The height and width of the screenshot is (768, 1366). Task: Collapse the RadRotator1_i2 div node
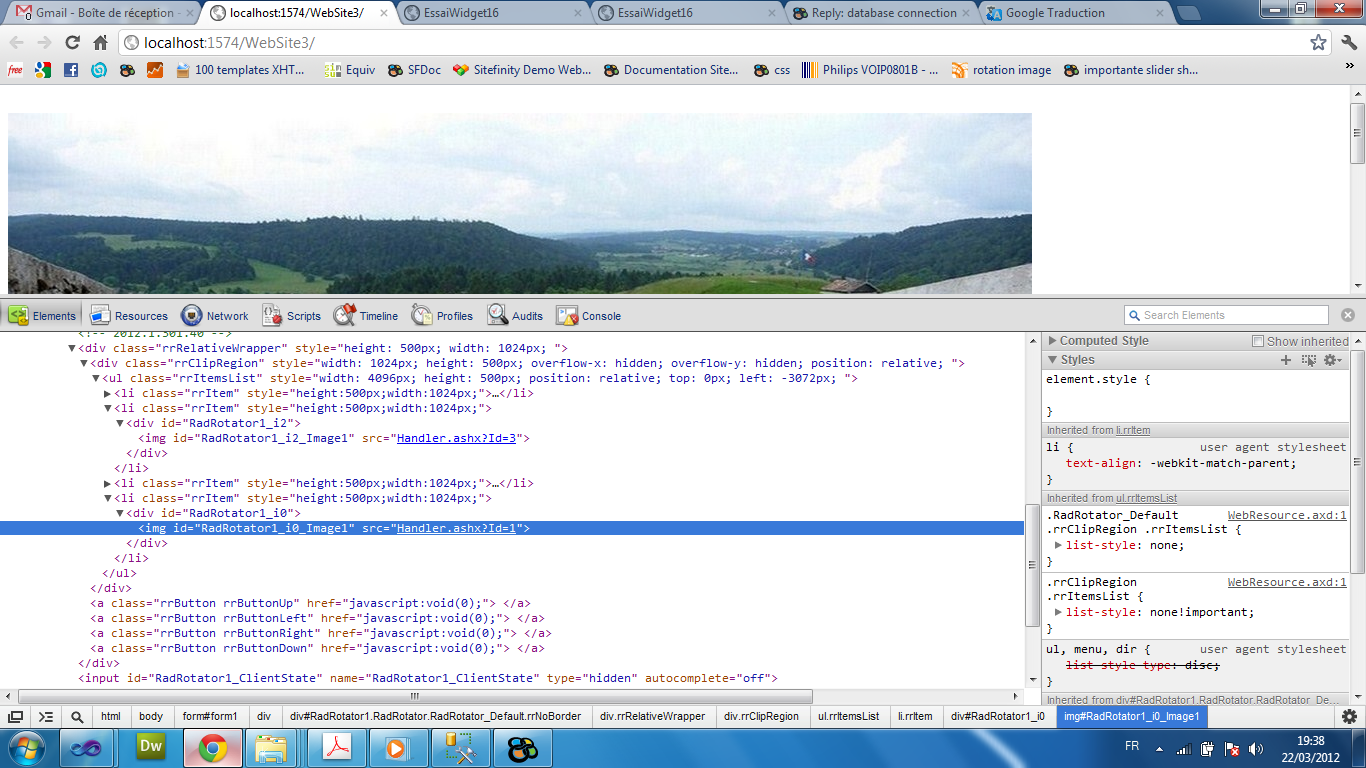pyautogui.click(x=120, y=423)
